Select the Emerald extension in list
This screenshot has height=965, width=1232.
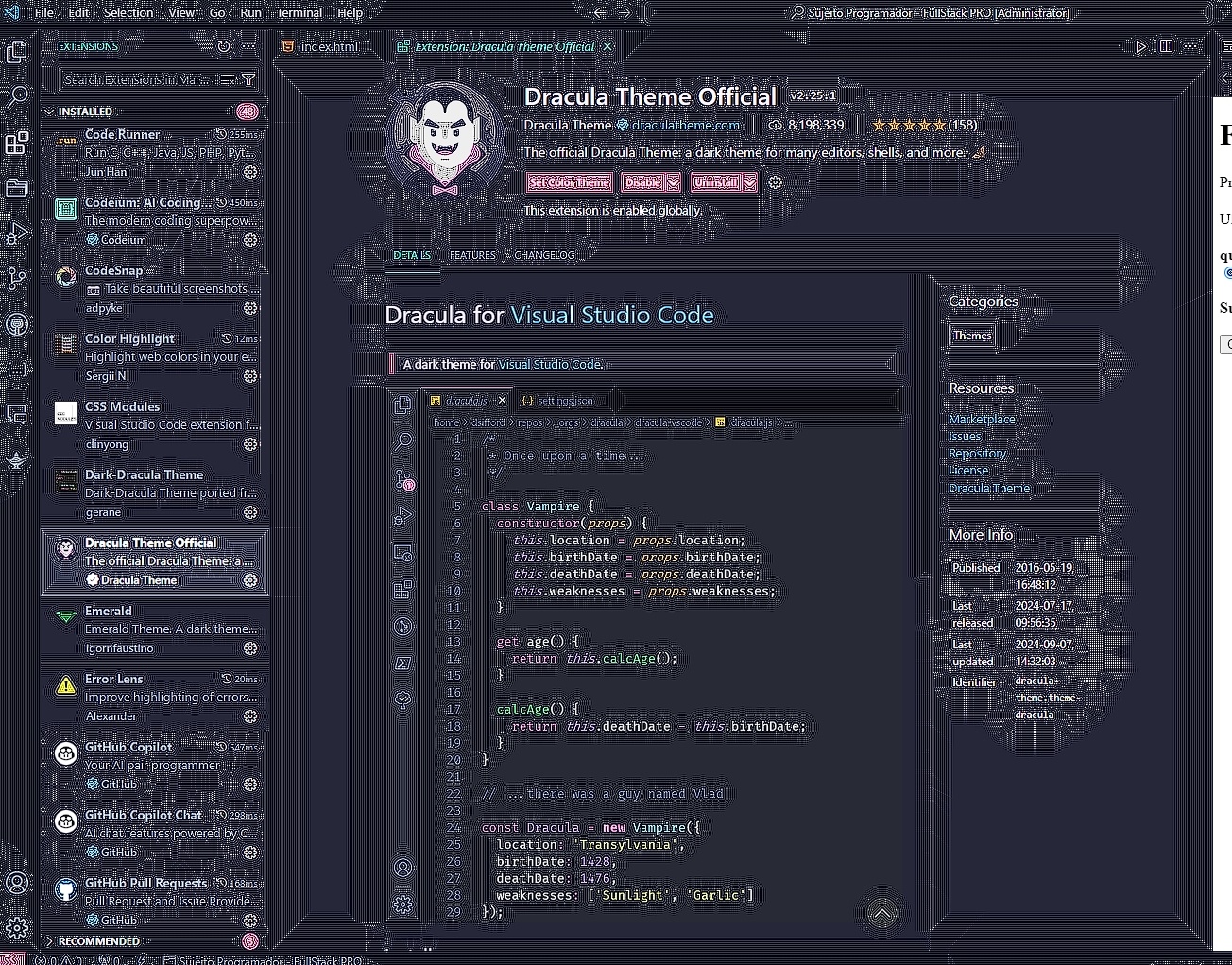pos(155,629)
